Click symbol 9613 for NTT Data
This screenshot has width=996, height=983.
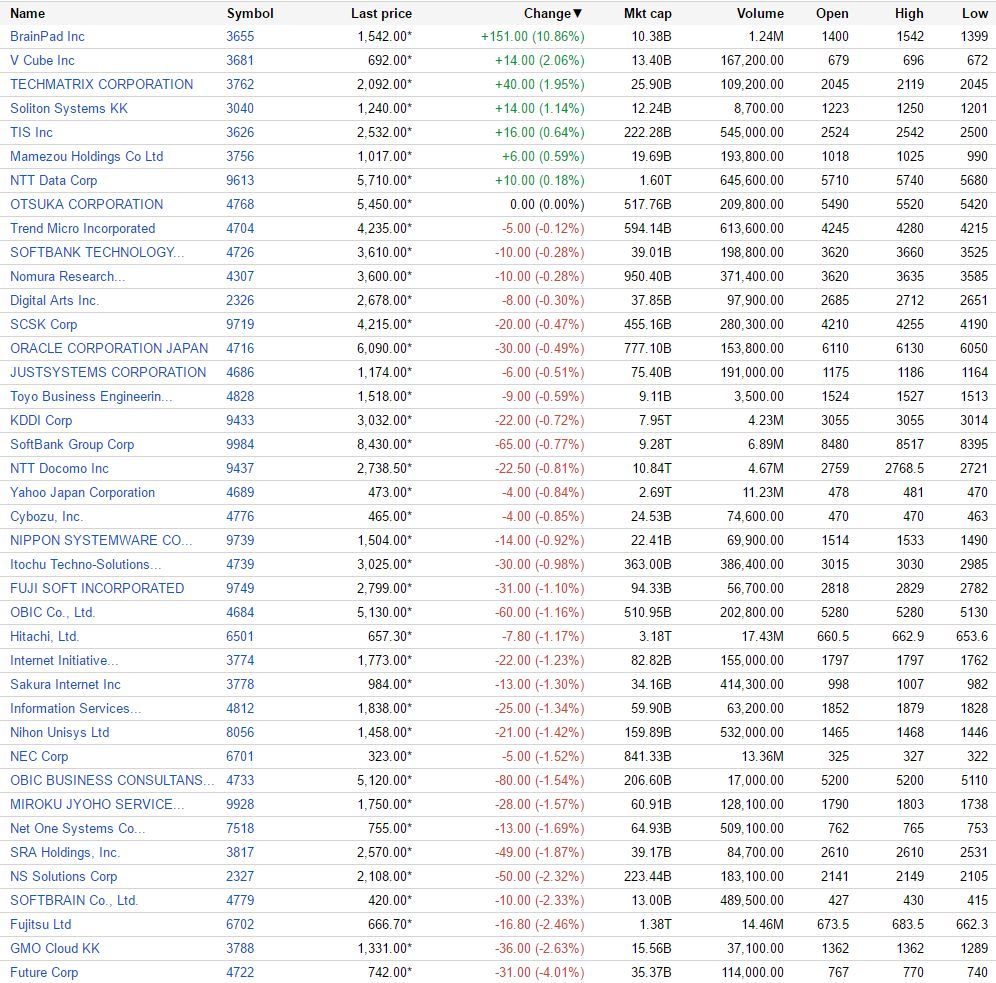240,180
